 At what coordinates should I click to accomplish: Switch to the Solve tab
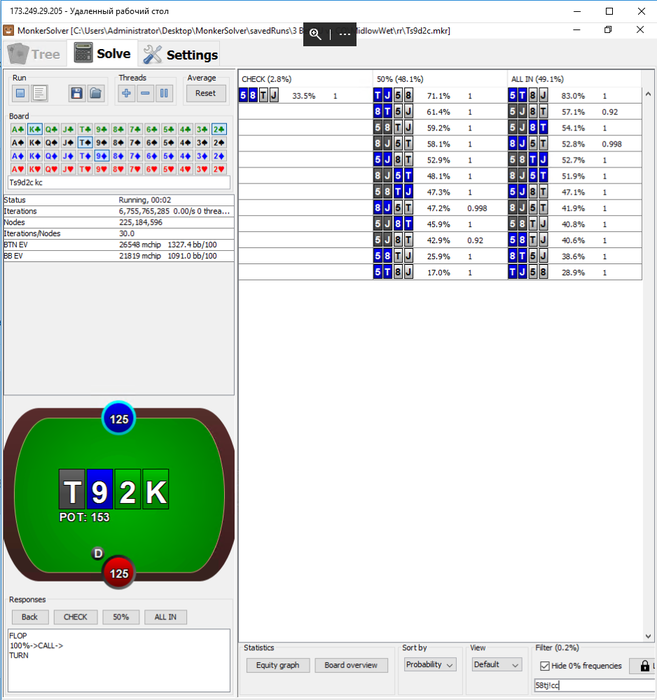102,54
